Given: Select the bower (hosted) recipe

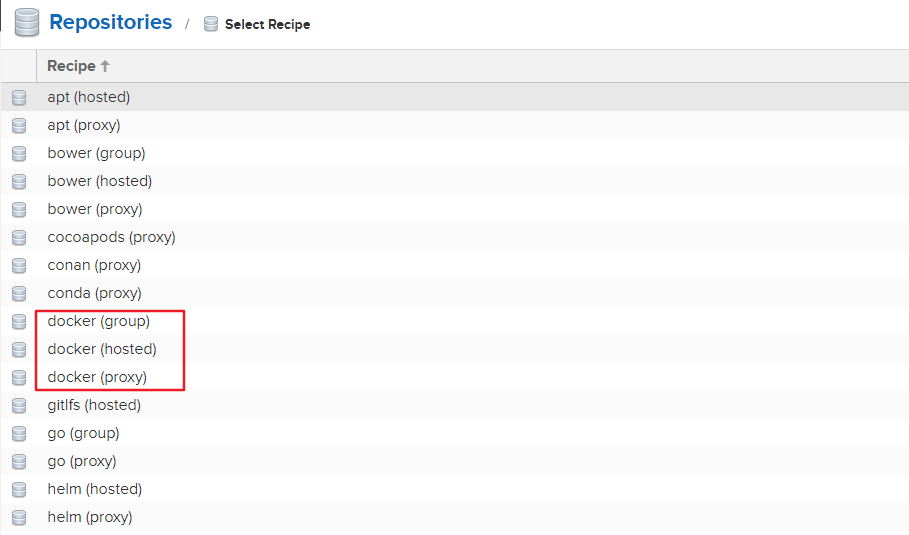Looking at the screenshot, I should 99,181.
